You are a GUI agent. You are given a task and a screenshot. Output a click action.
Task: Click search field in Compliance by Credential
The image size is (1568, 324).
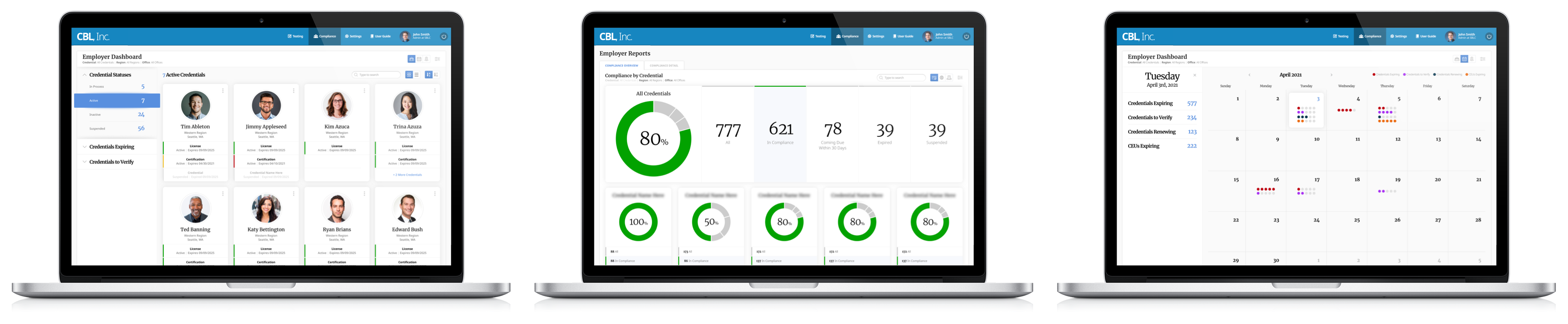[x=901, y=78]
